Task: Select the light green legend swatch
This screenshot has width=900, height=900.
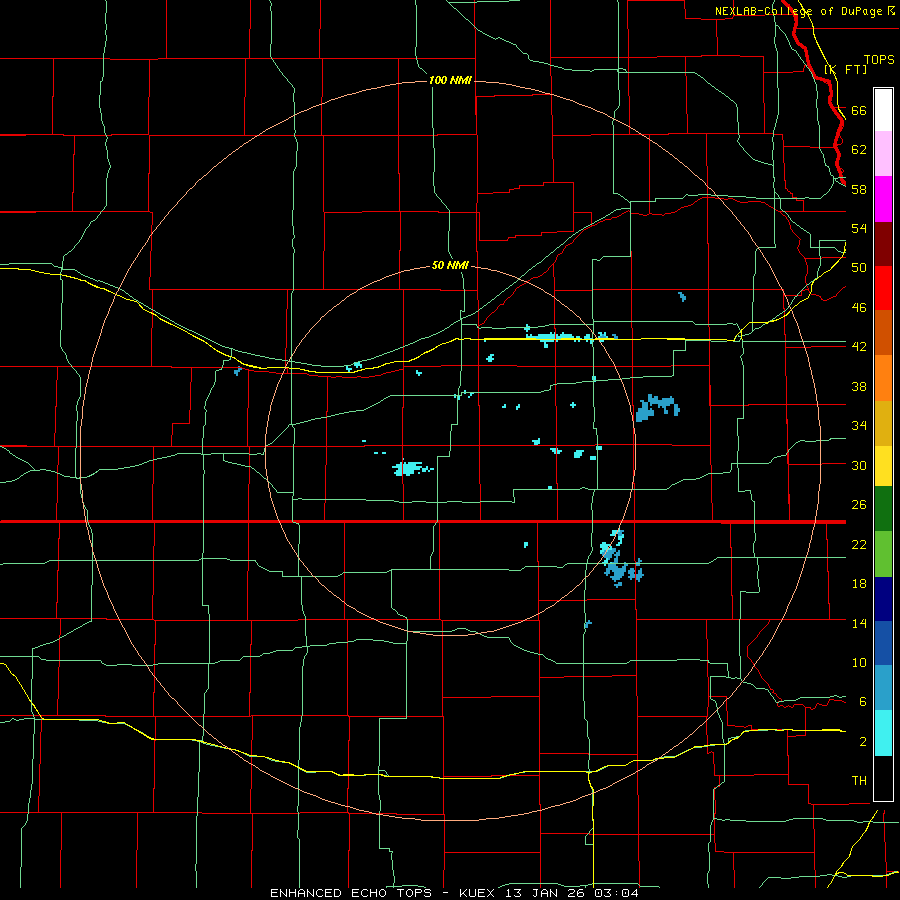Action: [x=883, y=554]
